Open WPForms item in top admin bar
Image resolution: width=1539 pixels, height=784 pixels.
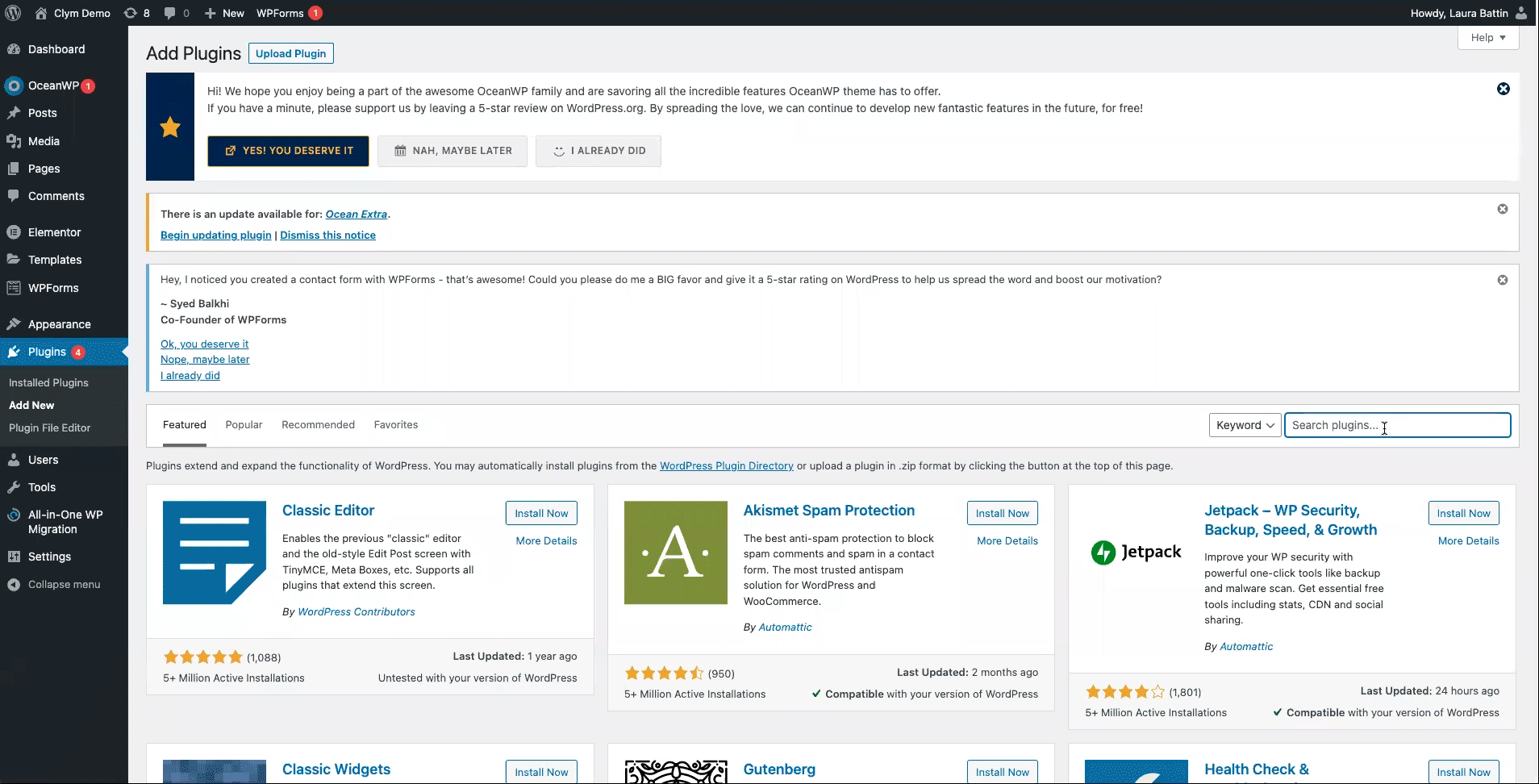coord(289,13)
